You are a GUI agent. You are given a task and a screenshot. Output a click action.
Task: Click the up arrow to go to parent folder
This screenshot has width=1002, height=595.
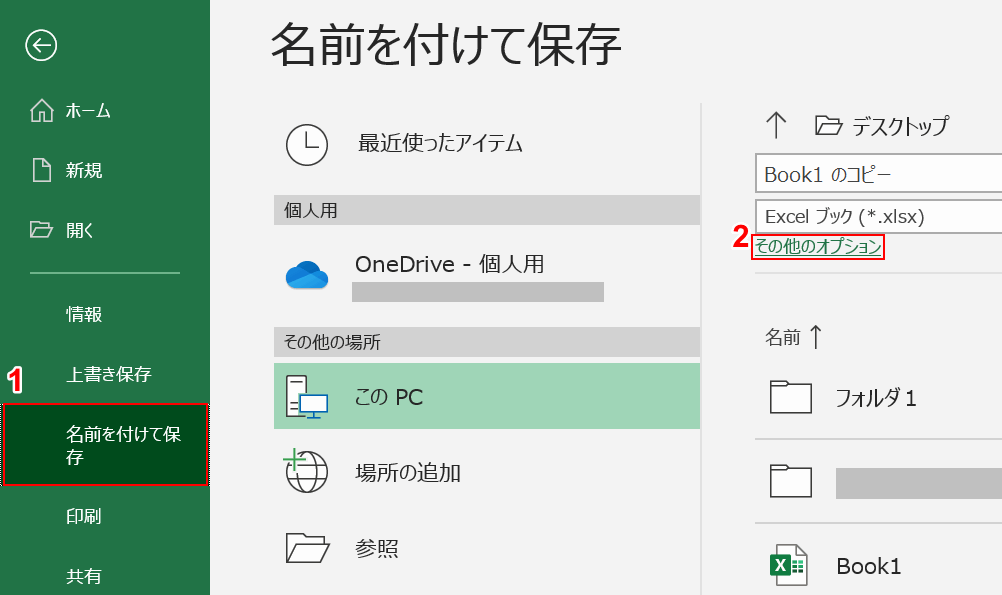click(777, 124)
